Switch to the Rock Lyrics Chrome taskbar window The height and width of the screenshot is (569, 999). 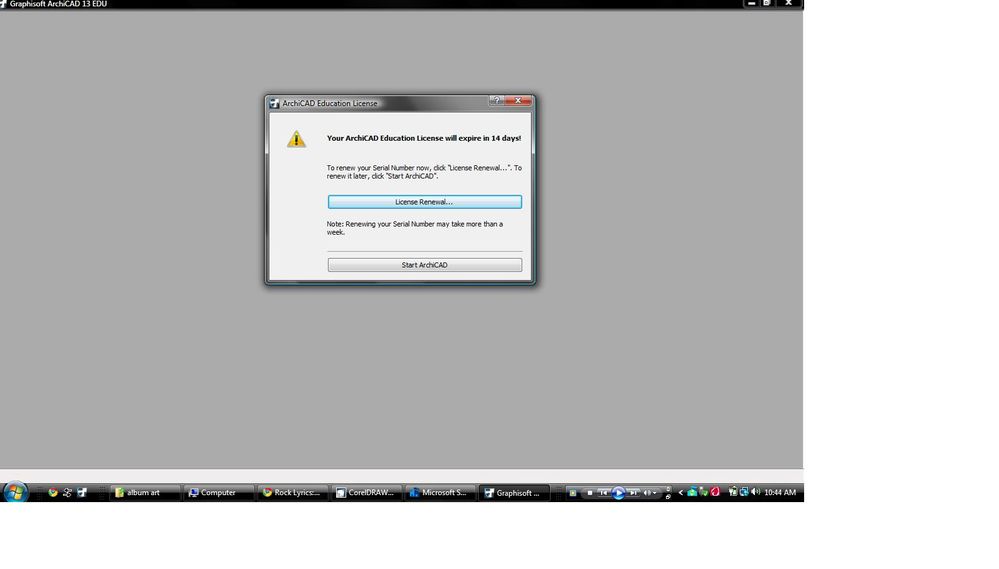(292, 493)
